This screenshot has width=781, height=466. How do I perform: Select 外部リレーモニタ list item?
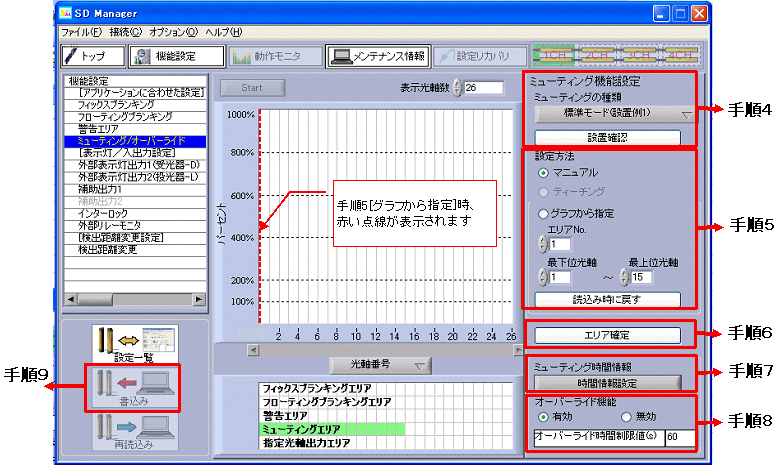[x=135, y=226]
